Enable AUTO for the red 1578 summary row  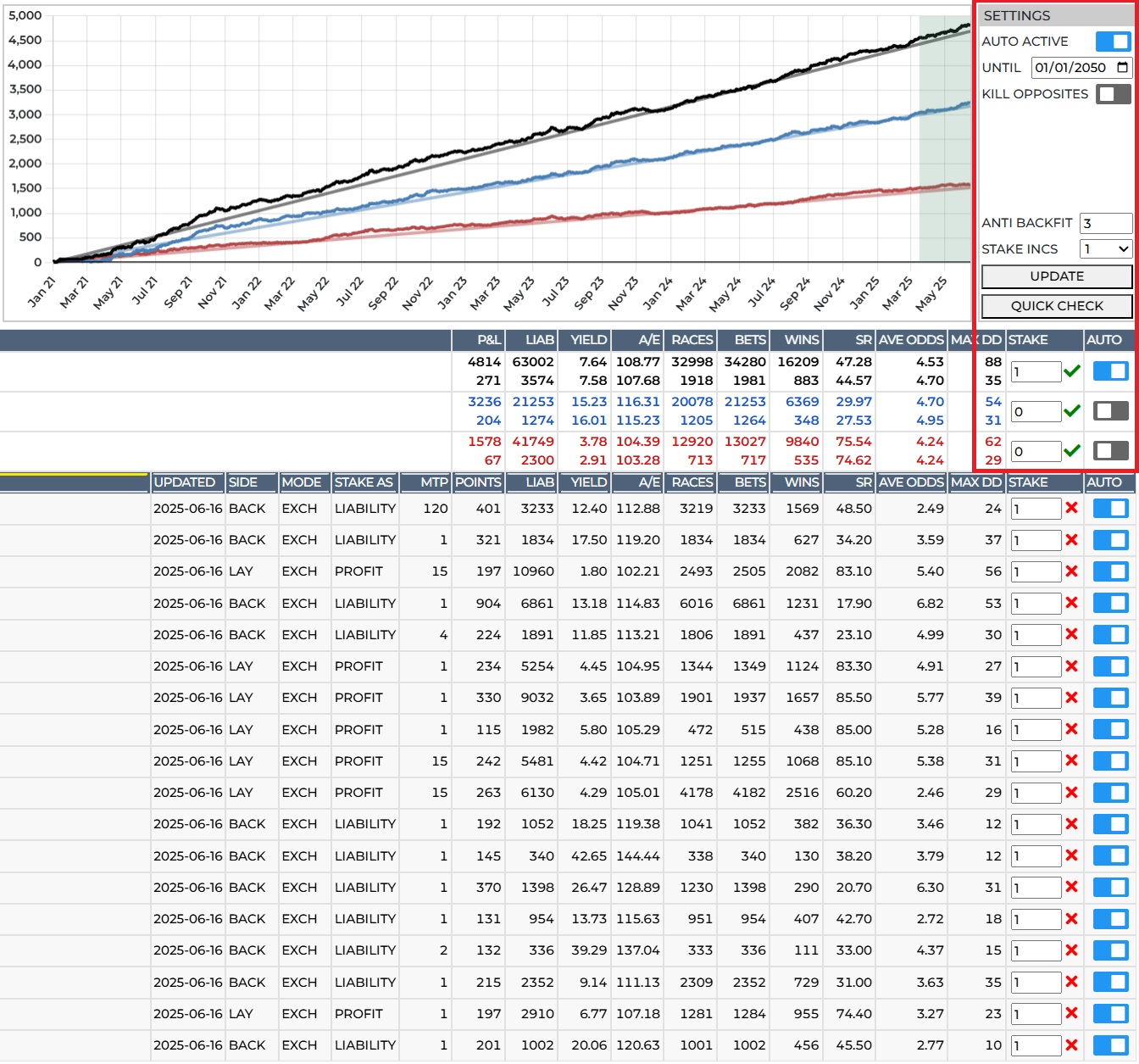(1110, 450)
